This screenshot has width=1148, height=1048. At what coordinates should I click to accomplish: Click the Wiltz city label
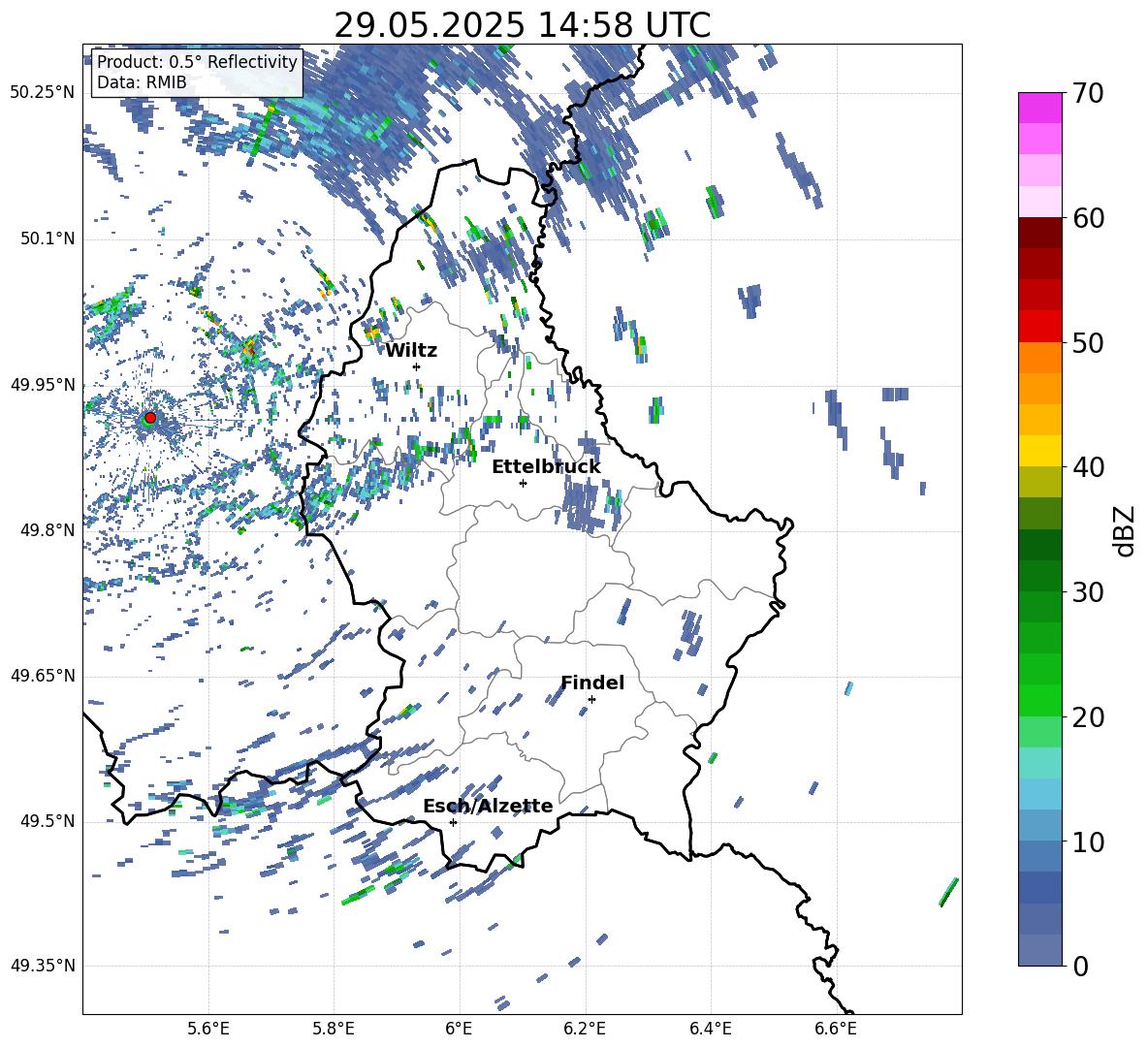[411, 351]
